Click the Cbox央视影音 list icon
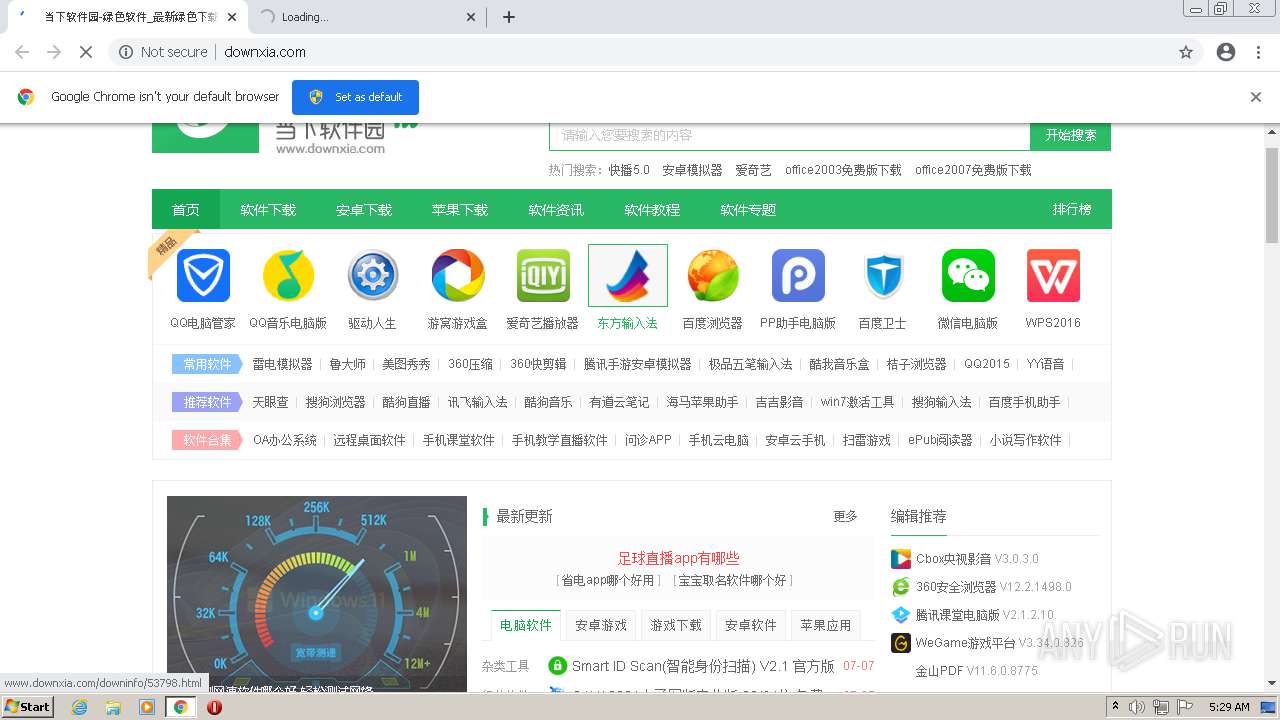 coord(902,559)
